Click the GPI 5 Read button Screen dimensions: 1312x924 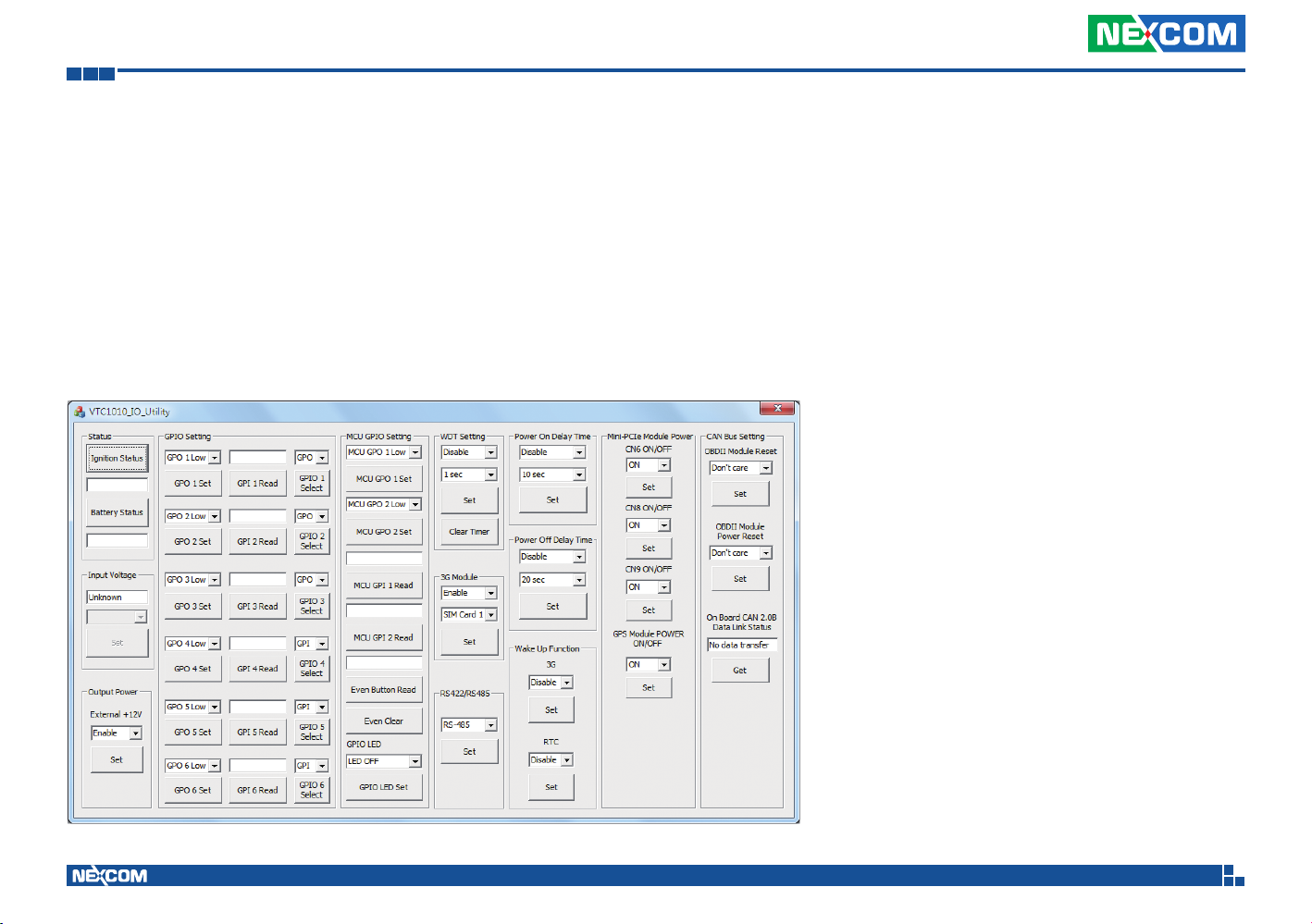tap(257, 732)
